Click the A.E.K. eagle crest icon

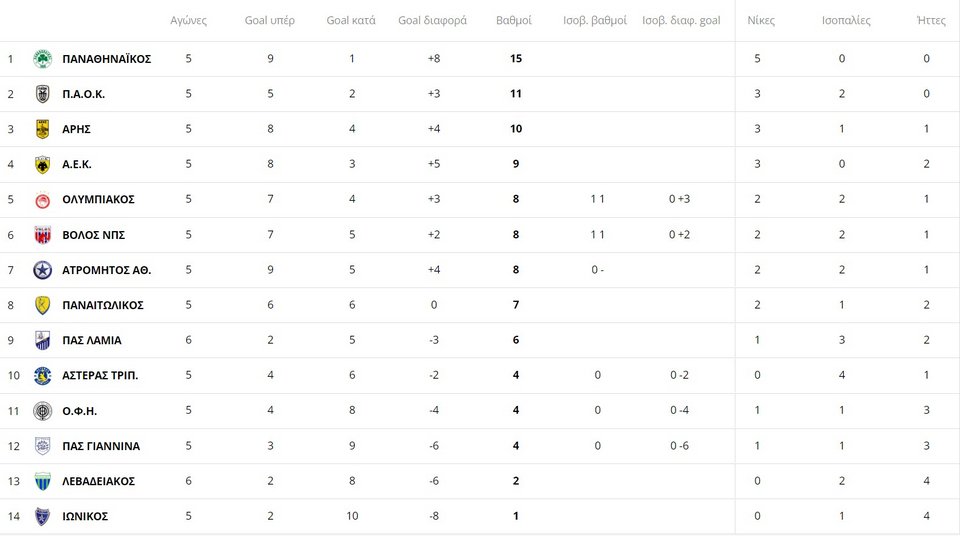42,164
